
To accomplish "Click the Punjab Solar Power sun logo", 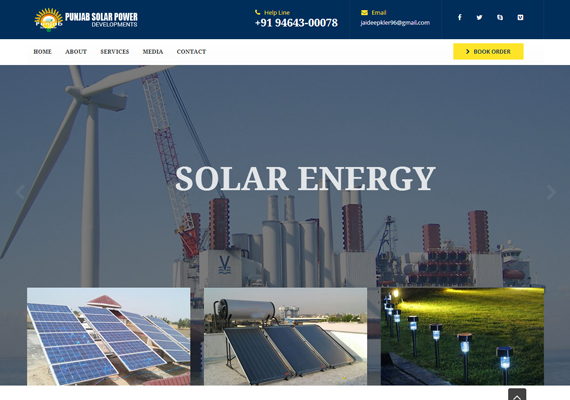I will coord(48,19).
